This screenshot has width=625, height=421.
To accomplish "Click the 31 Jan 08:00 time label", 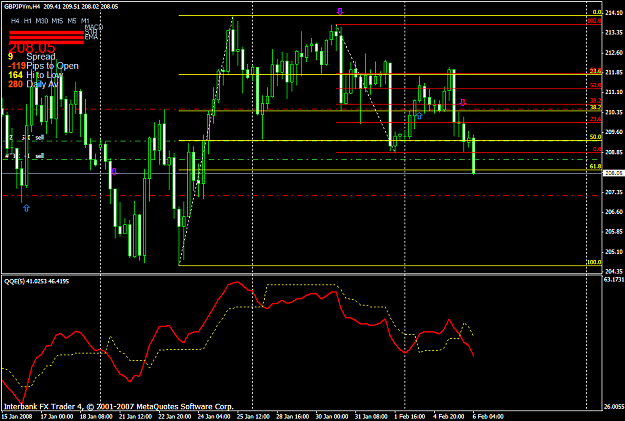I will click(371, 416).
